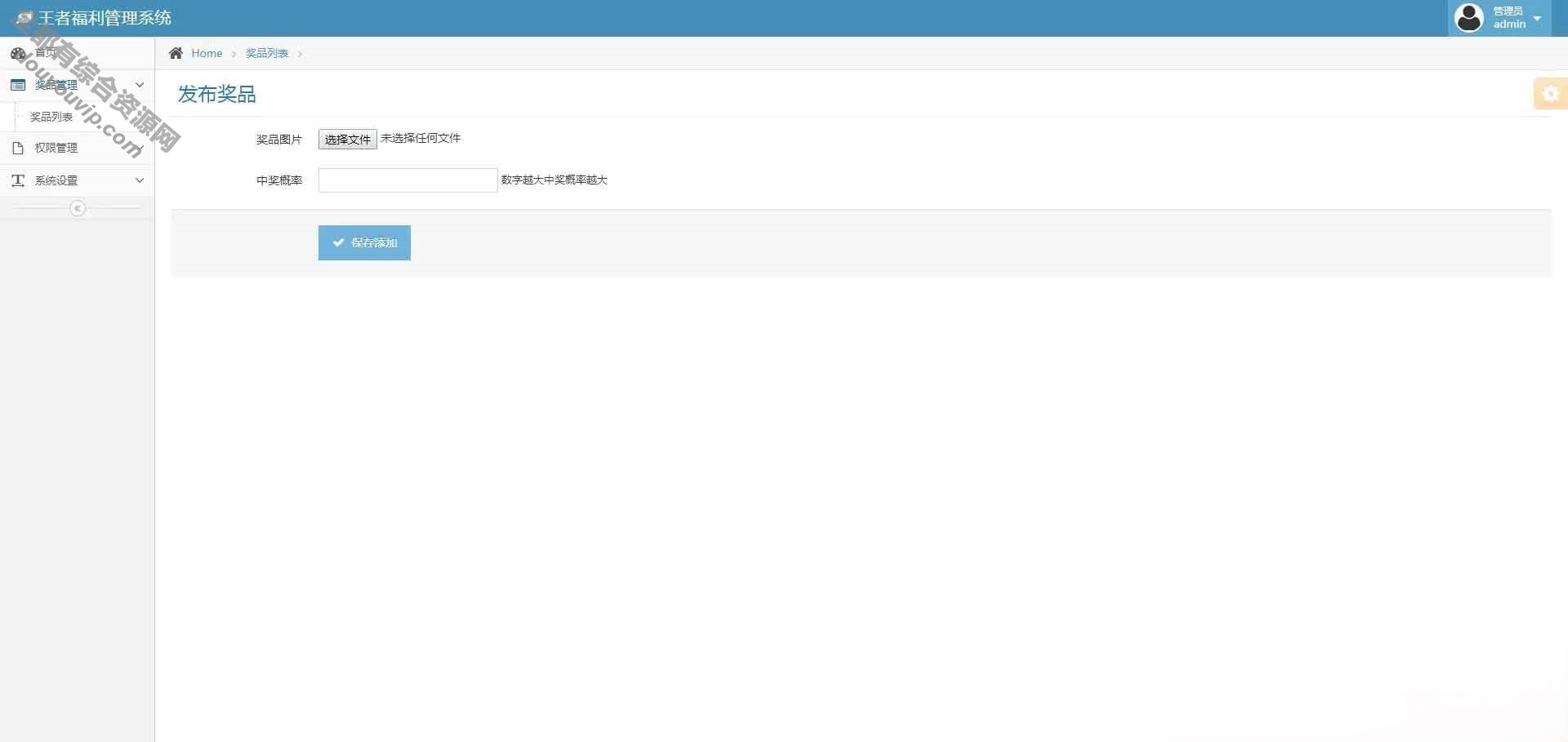1568x742 pixels.
Task: Open the settings gear on right edge
Action: point(1551,93)
